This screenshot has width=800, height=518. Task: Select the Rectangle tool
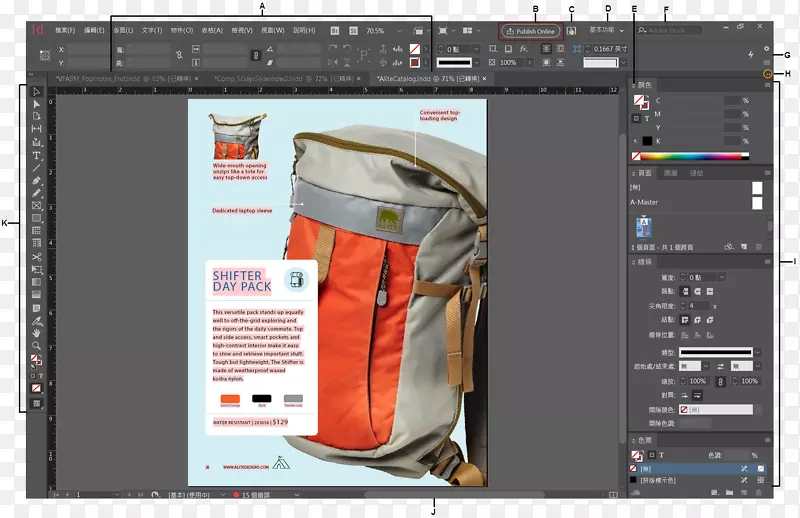(36, 218)
